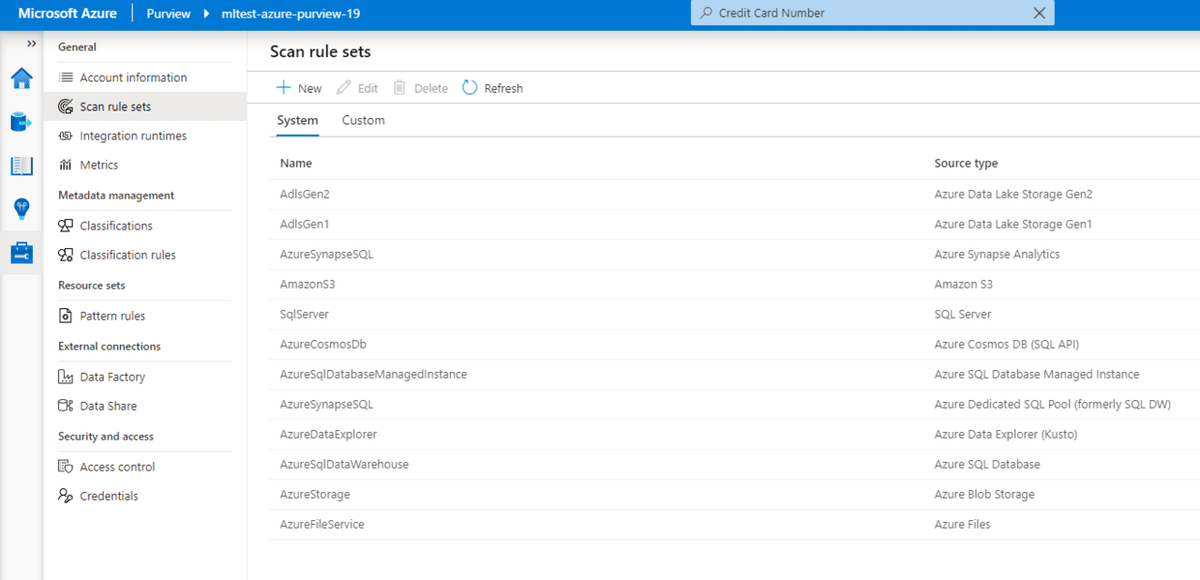1200x580 pixels.
Task: Click the Scan rule sets icon
Action: coord(66,106)
